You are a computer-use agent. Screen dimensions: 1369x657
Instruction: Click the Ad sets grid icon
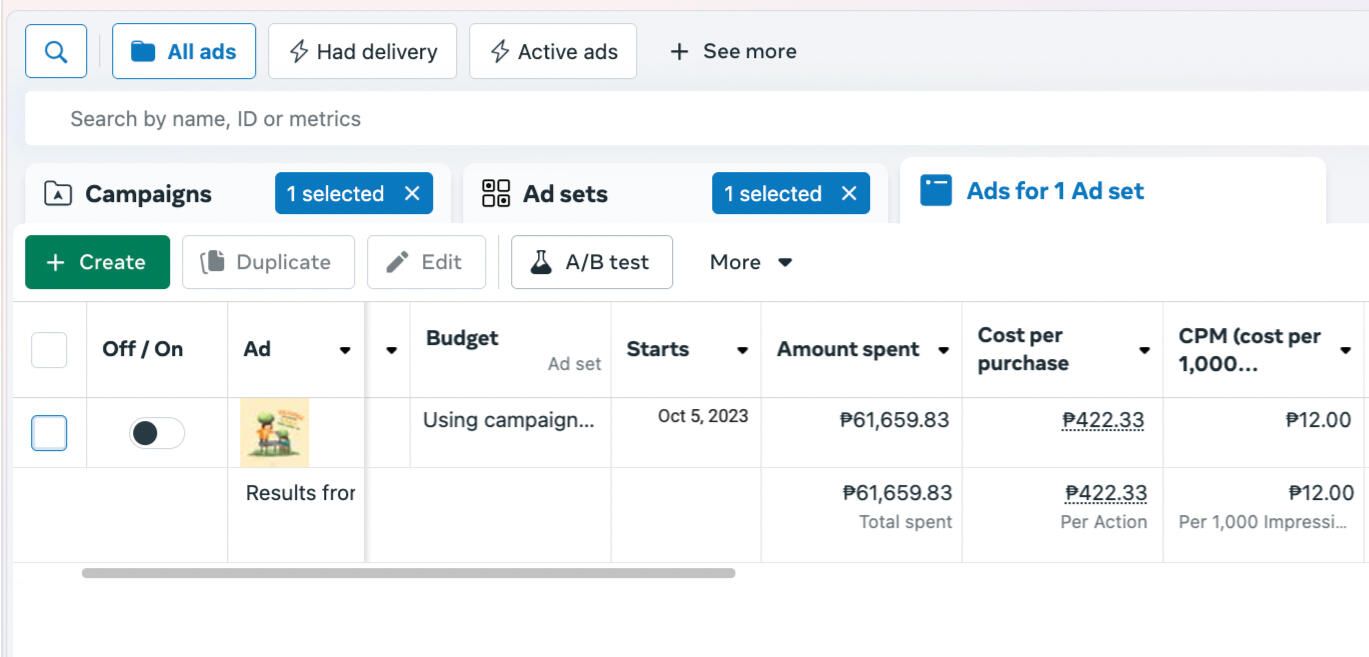496,193
